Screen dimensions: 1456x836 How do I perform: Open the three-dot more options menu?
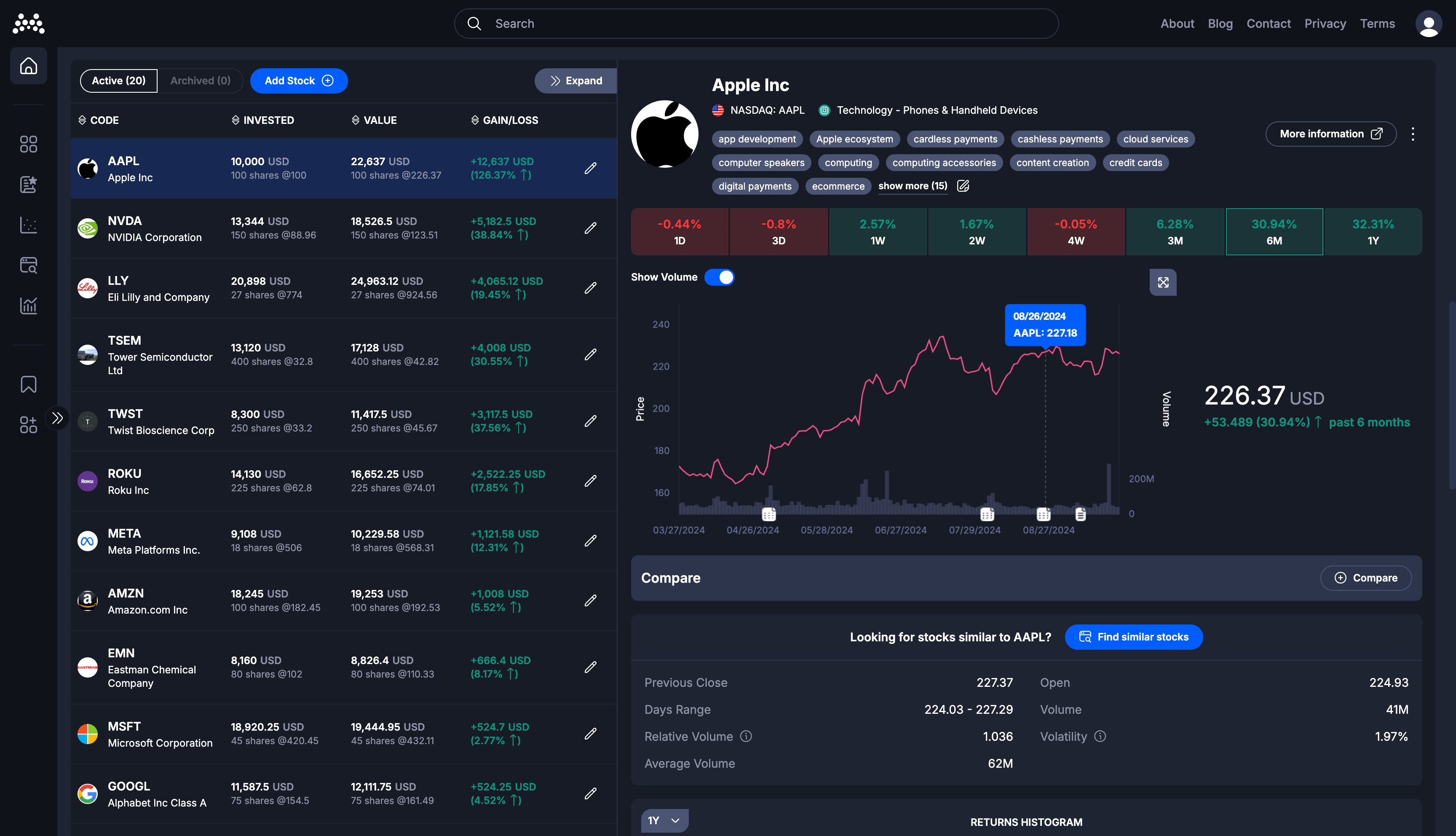(1413, 134)
